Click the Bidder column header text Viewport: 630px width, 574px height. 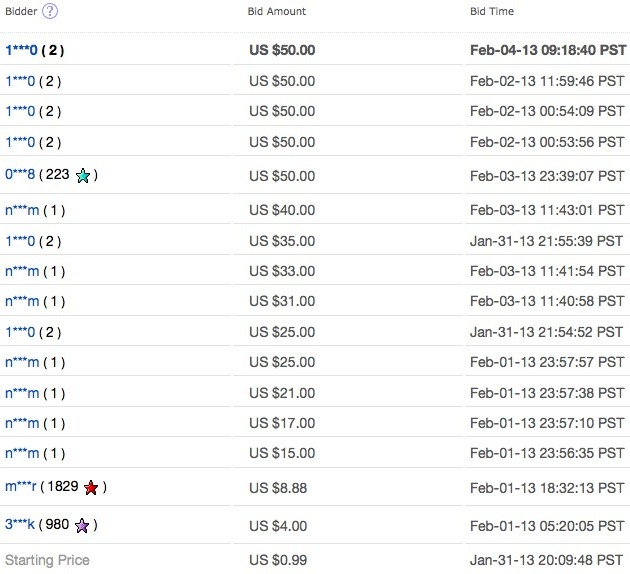tap(21, 11)
